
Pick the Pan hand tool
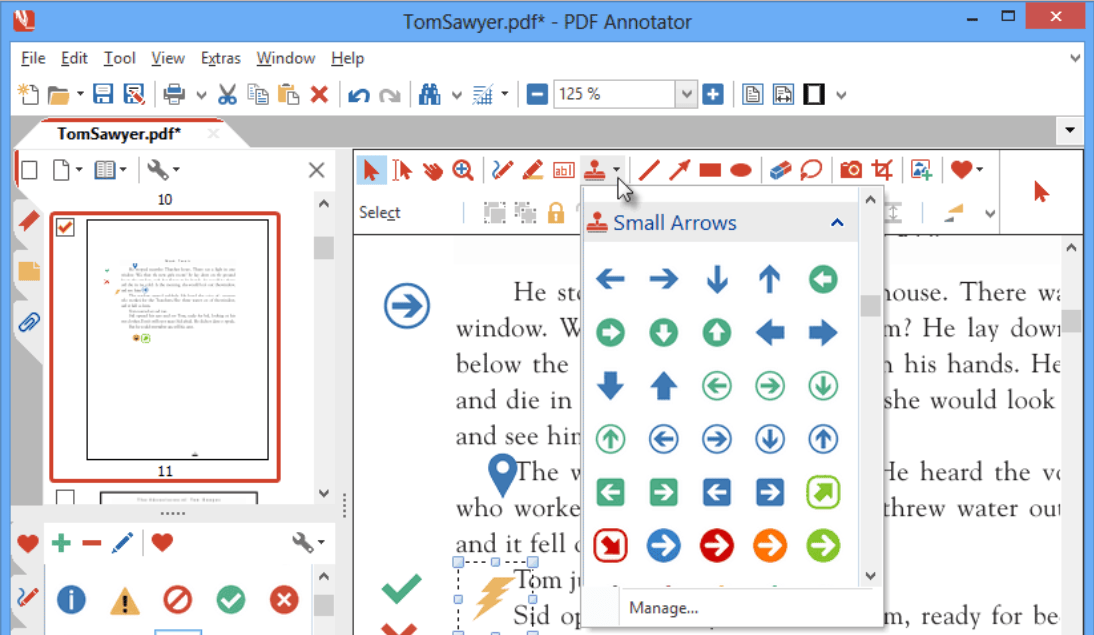pyautogui.click(x=433, y=170)
